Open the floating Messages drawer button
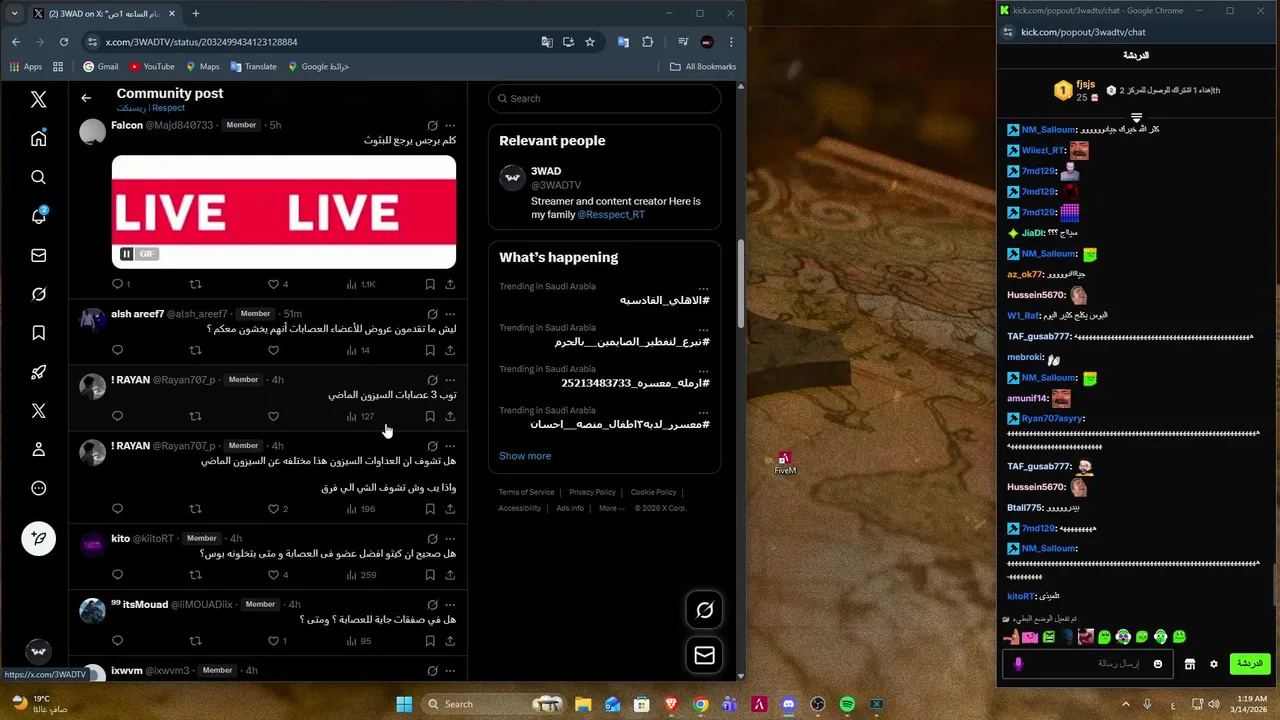 click(704, 655)
